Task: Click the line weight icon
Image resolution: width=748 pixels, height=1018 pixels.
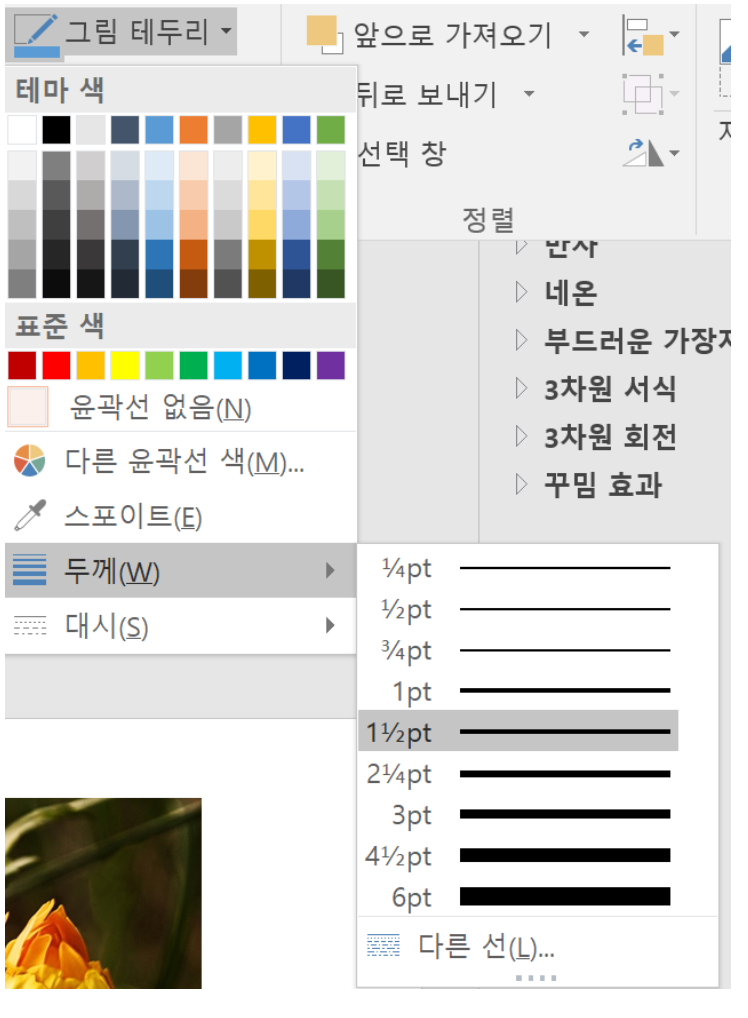Action: tap(30, 570)
